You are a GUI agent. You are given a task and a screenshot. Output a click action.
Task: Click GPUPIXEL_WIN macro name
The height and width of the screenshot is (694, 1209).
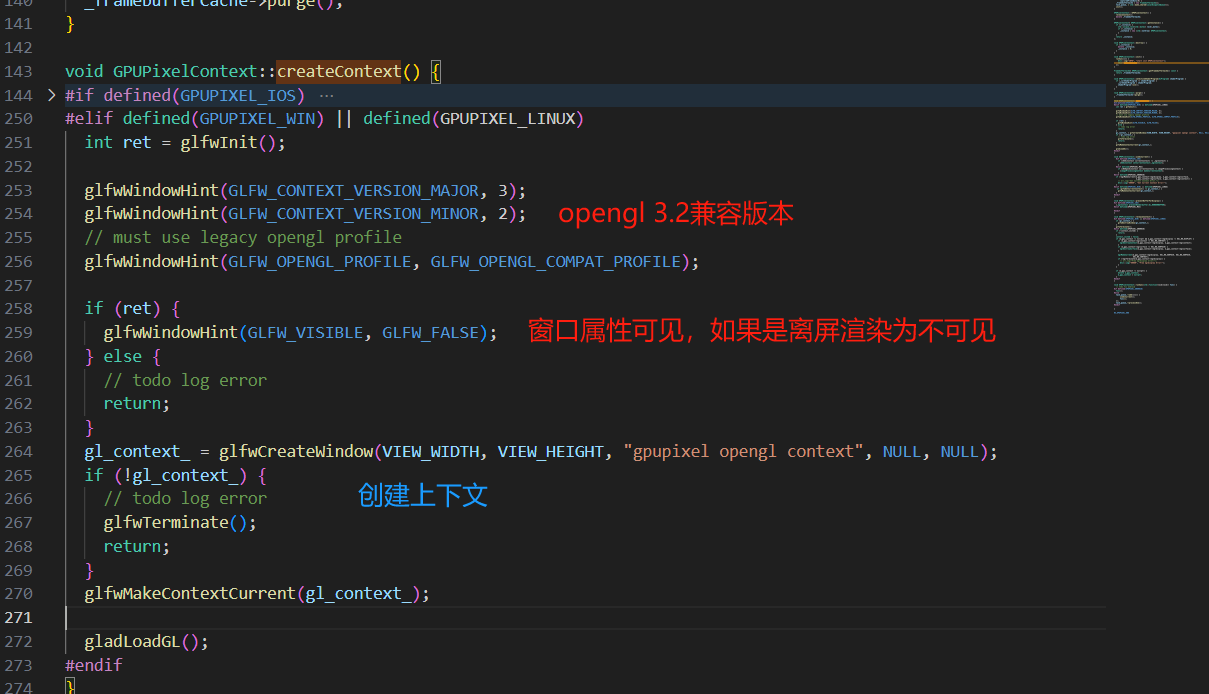tap(257, 118)
